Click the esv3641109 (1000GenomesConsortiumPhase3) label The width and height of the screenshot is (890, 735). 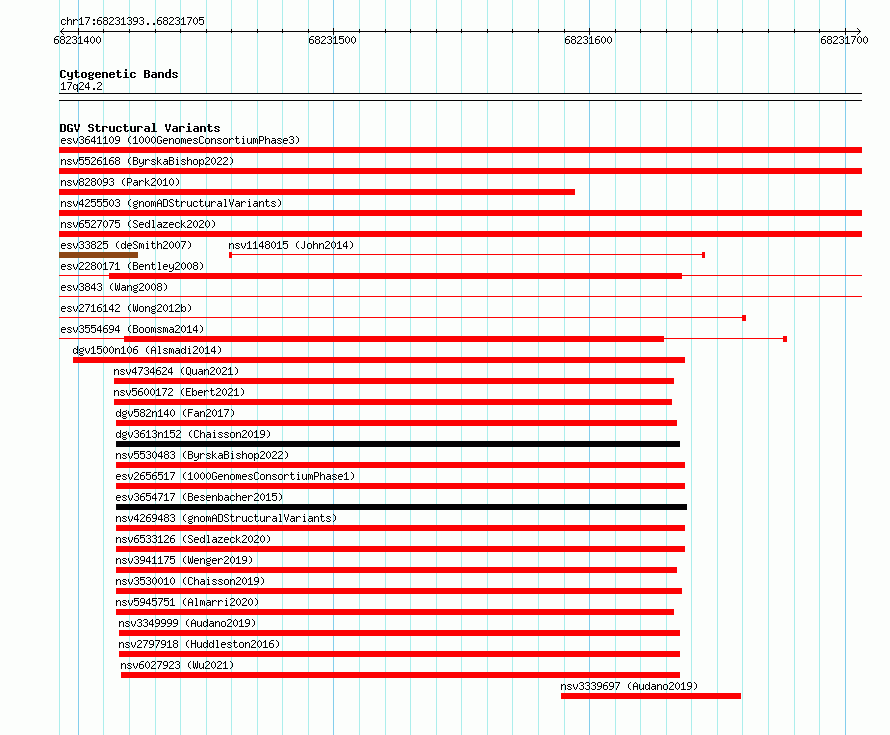[x=180, y=140]
